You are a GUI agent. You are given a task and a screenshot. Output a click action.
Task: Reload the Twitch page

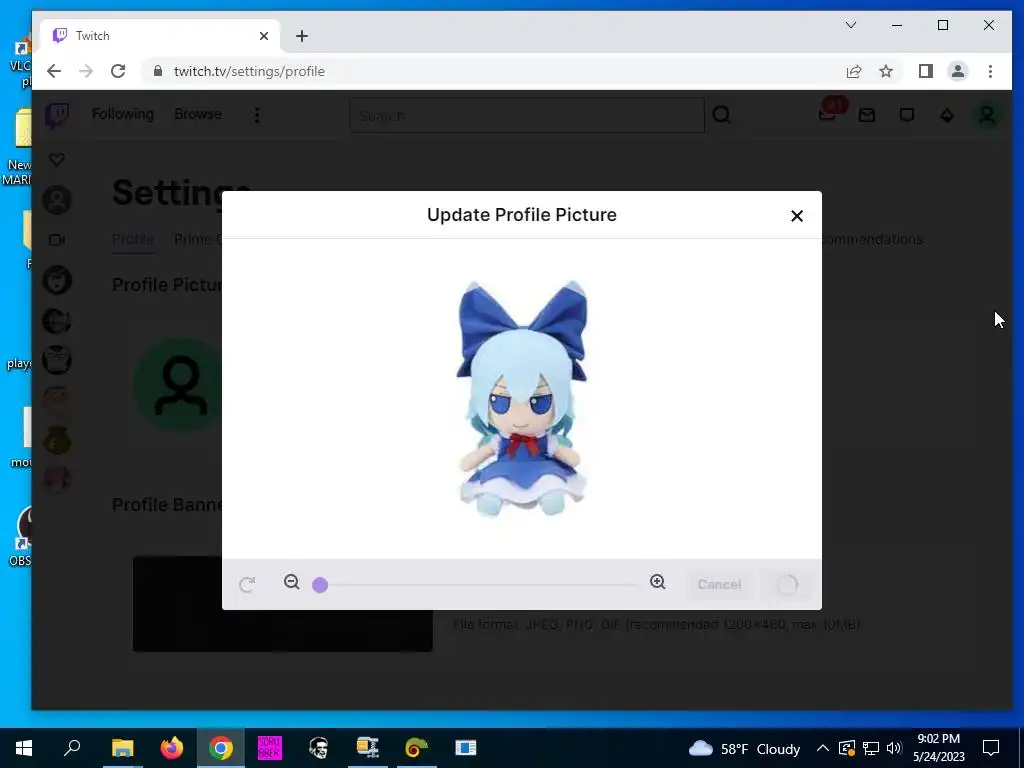tap(118, 71)
